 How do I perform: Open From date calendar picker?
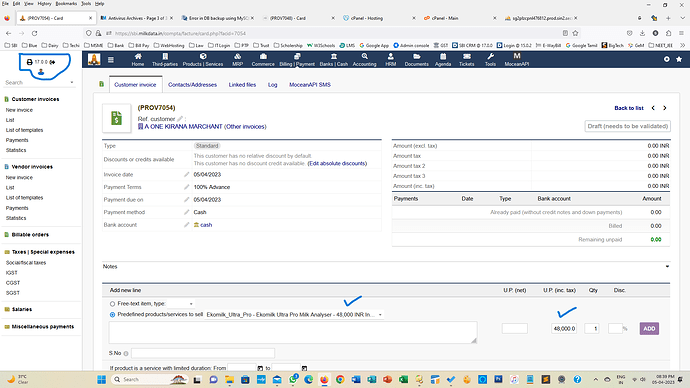tap(260, 368)
